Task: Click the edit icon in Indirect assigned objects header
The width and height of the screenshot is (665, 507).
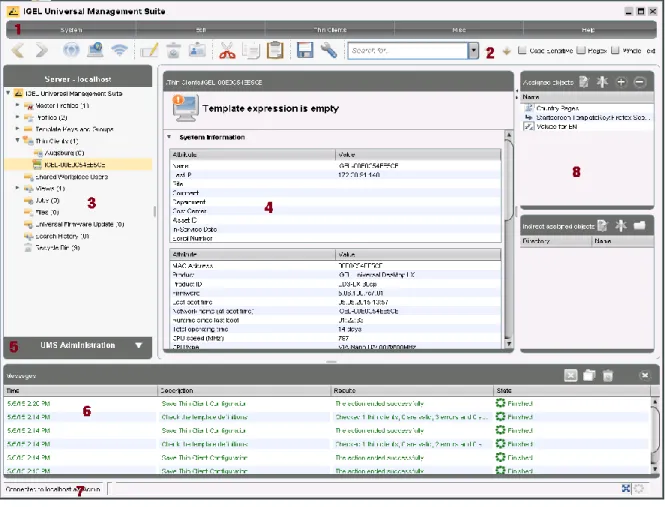Action: click(603, 226)
